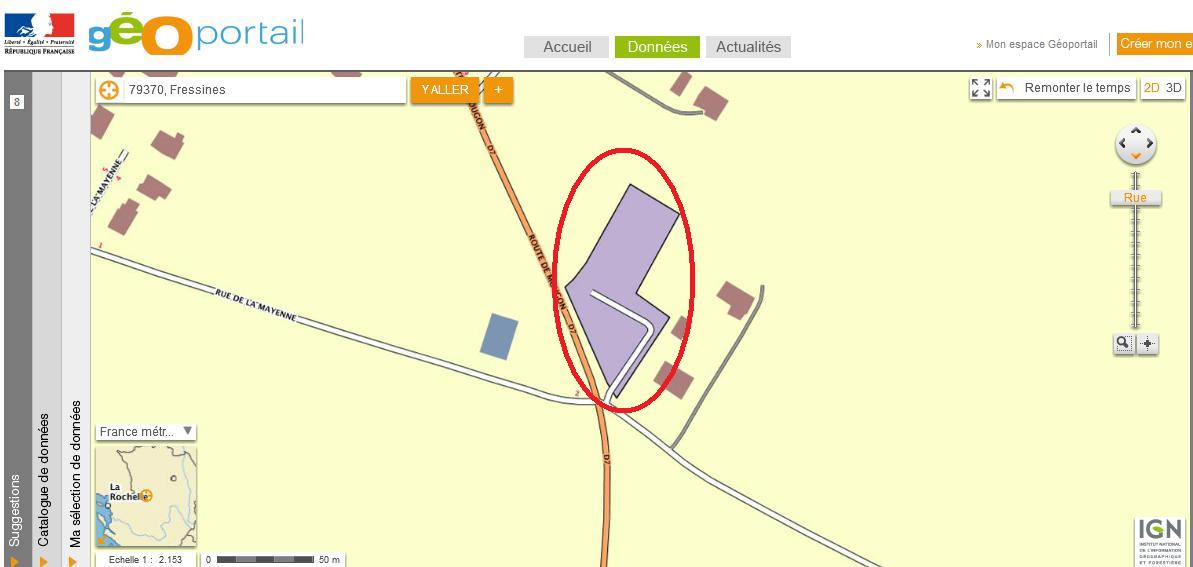Click the Rue handle on zoom slider
This screenshot has height=567, width=1193.
(x=1135, y=198)
